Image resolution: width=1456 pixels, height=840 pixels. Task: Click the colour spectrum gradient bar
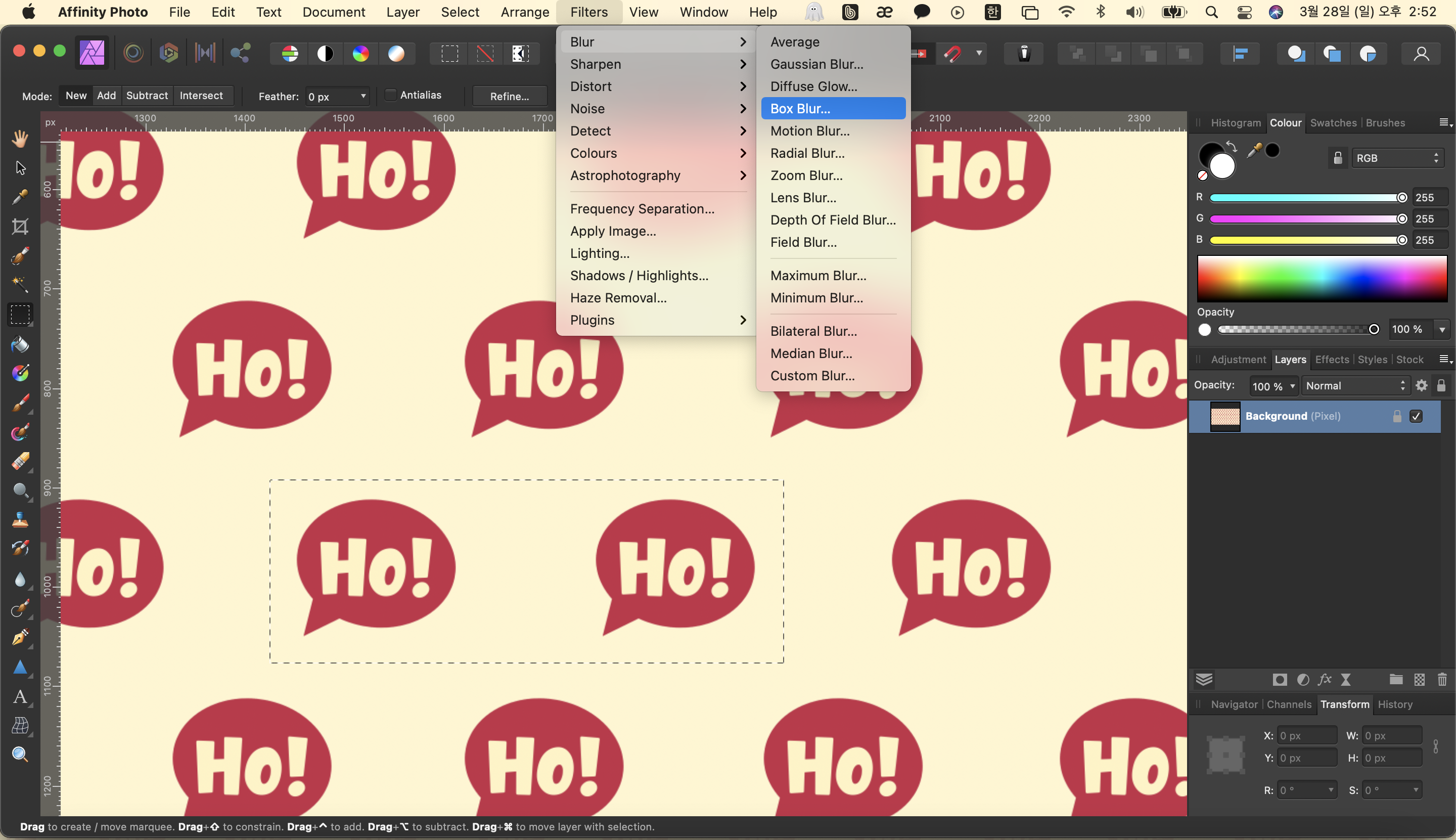[x=1322, y=279]
